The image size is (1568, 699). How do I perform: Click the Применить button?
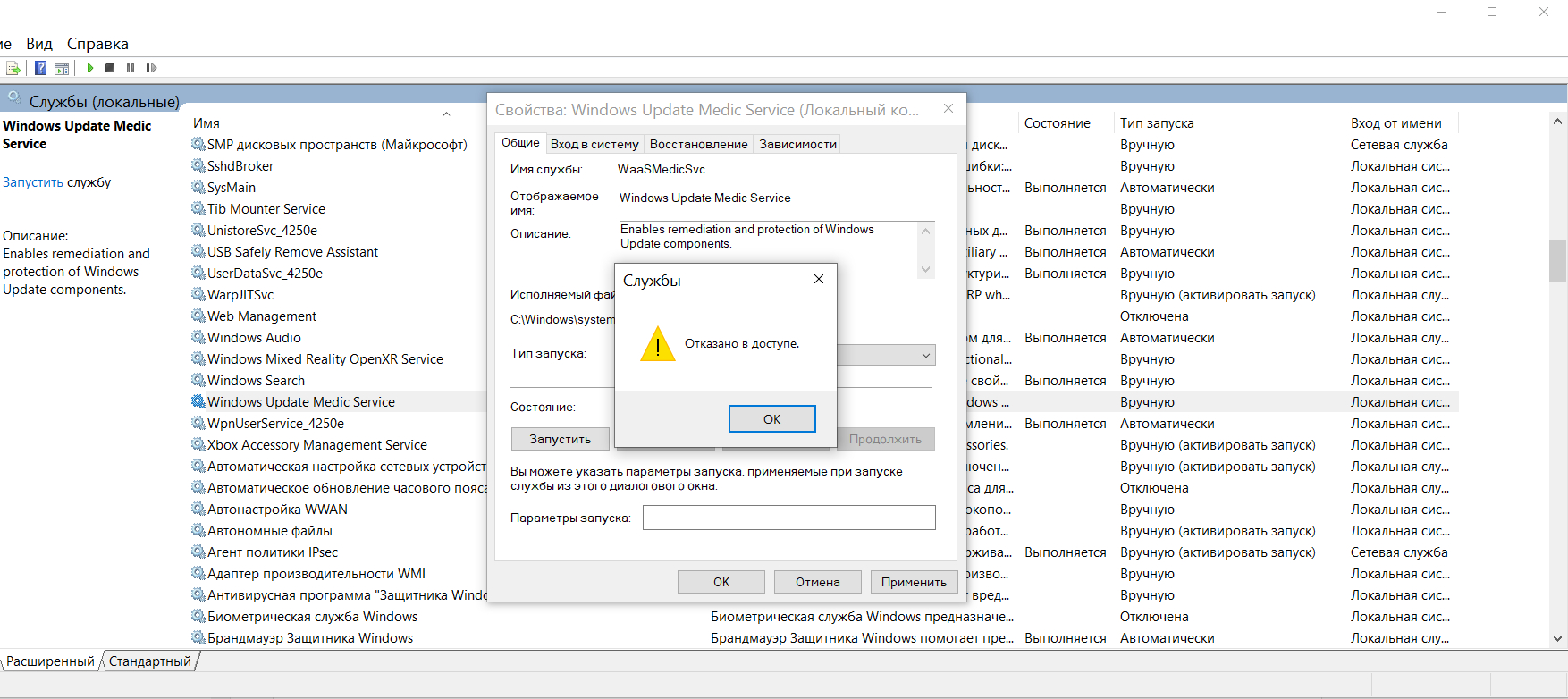click(x=914, y=582)
